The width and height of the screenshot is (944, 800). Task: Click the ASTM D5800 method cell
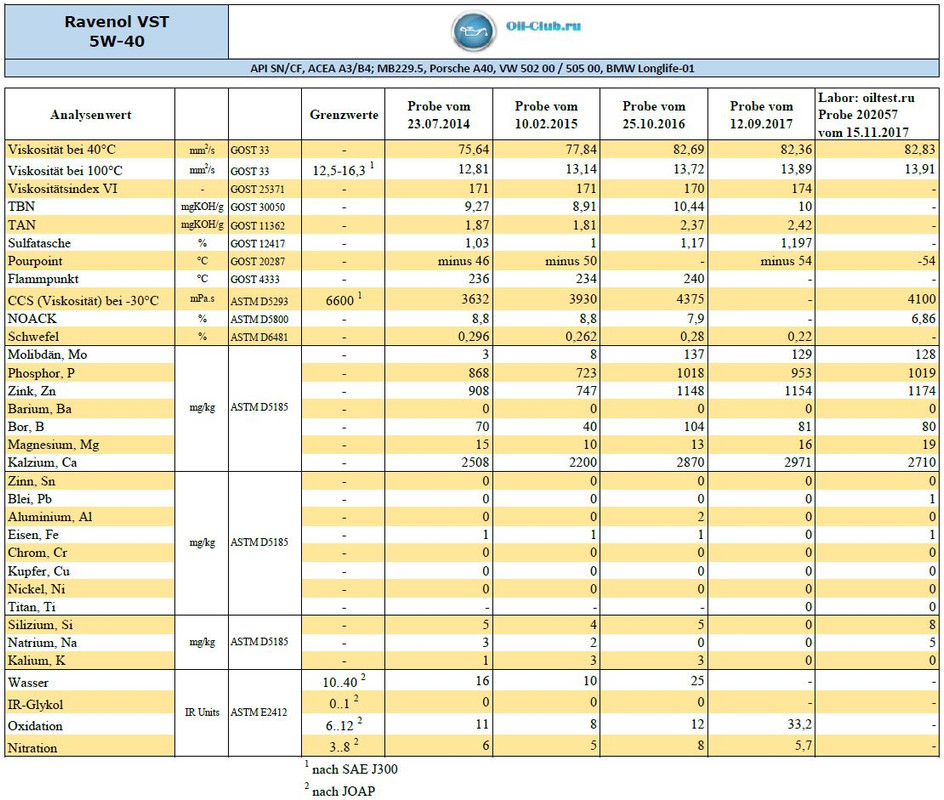[x=259, y=319]
